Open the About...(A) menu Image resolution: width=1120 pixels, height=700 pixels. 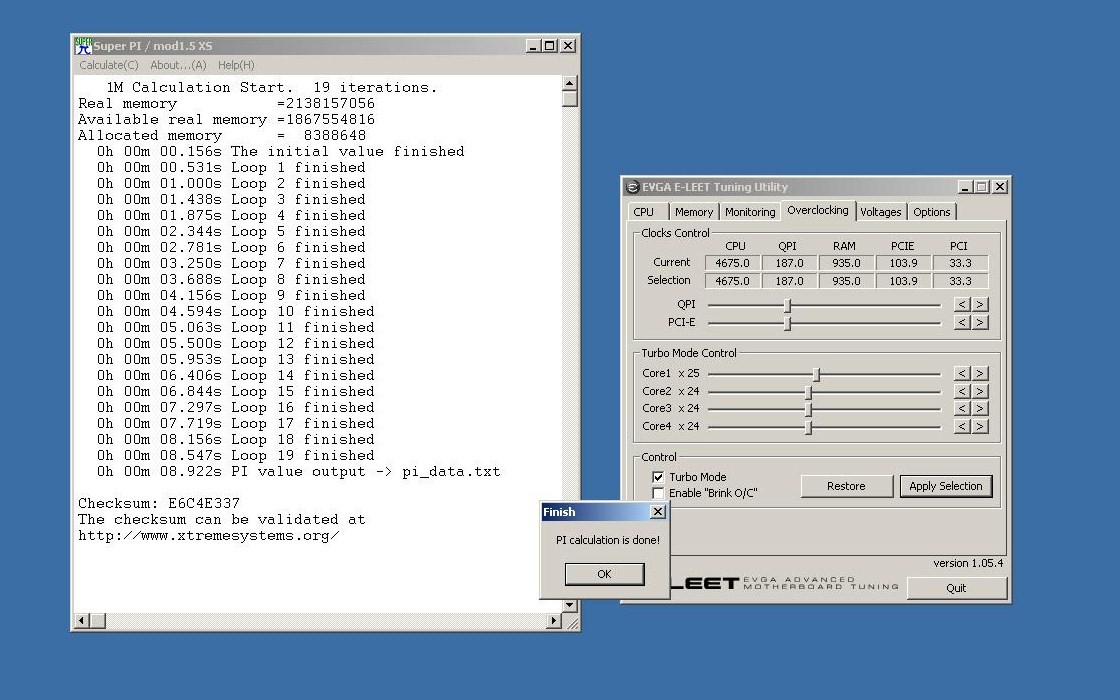coord(178,66)
